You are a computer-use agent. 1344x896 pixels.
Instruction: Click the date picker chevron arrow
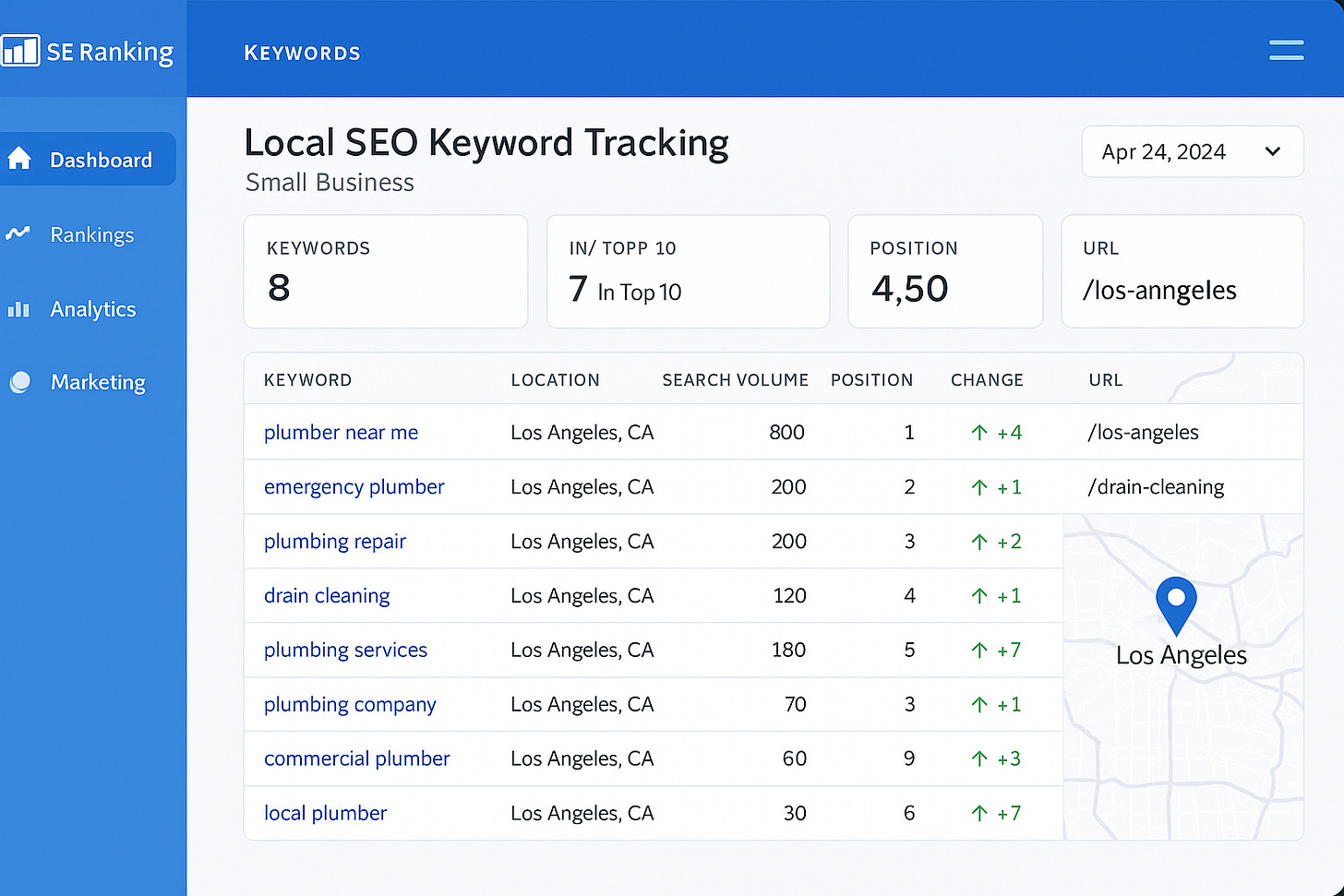(1272, 151)
